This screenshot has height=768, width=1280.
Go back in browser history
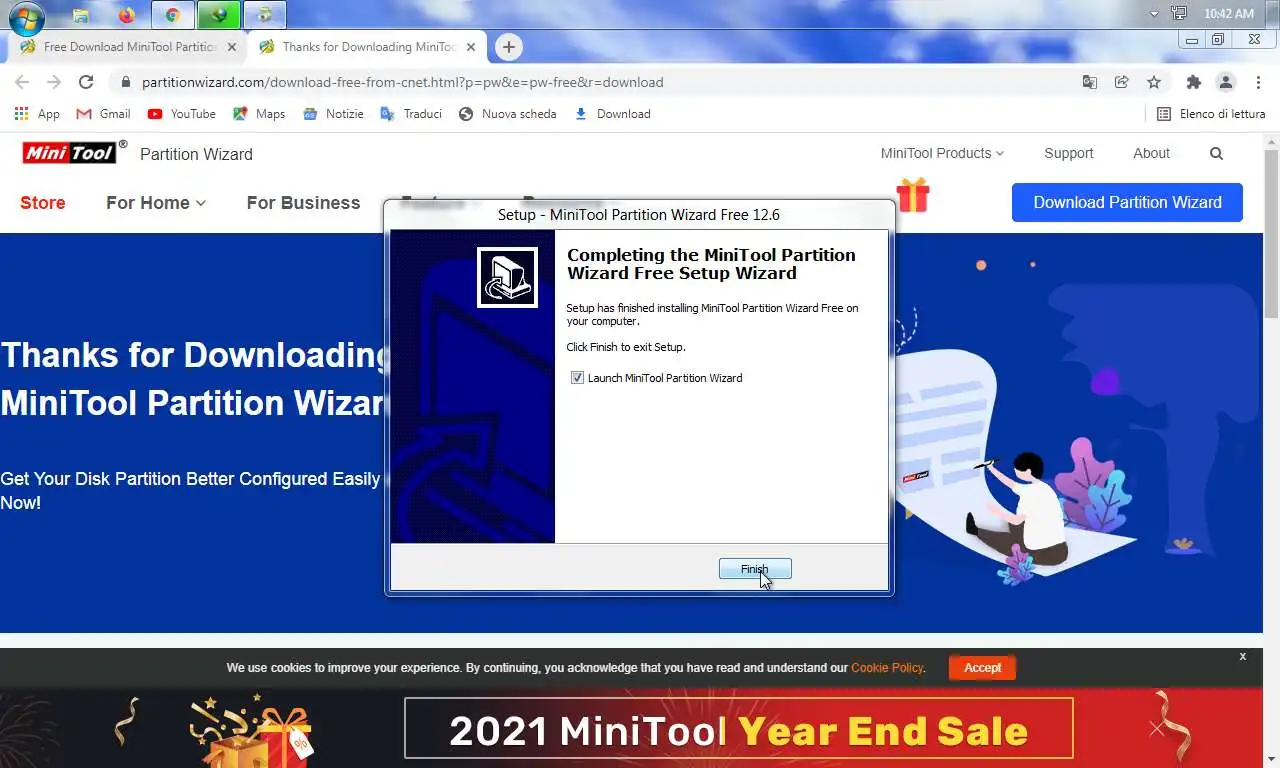tap(22, 82)
